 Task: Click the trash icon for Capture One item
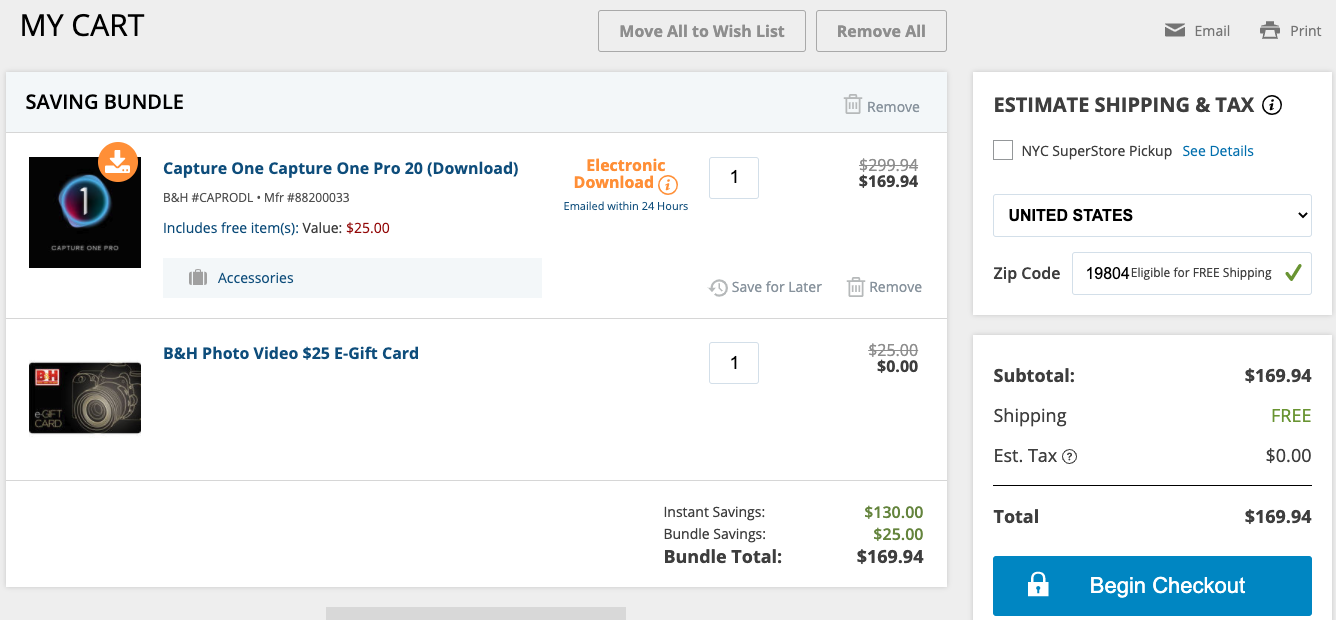pyautogui.click(x=856, y=287)
